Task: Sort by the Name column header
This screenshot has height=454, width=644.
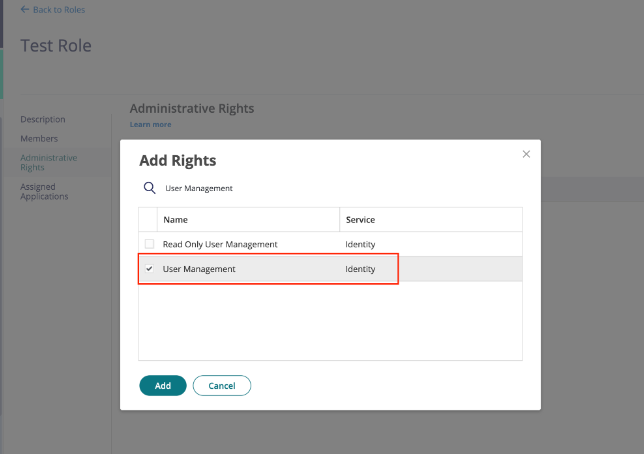Action: click(x=176, y=219)
